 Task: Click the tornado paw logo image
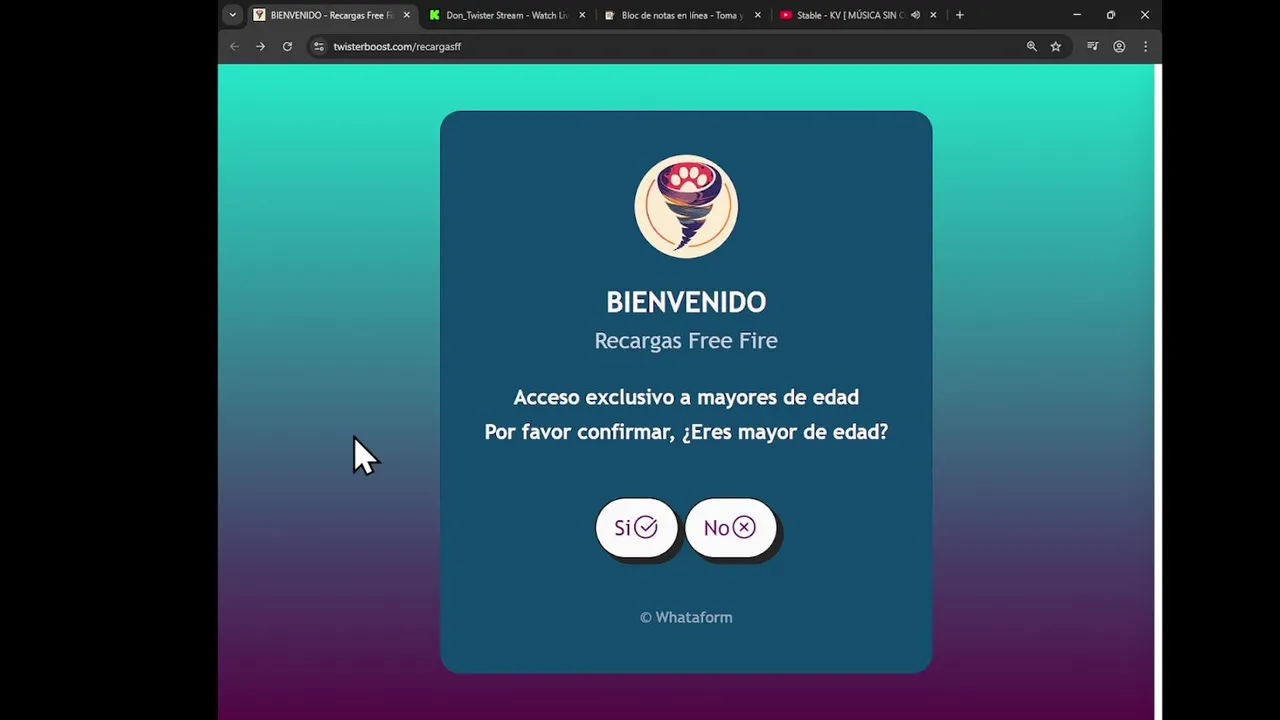pyautogui.click(x=686, y=206)
